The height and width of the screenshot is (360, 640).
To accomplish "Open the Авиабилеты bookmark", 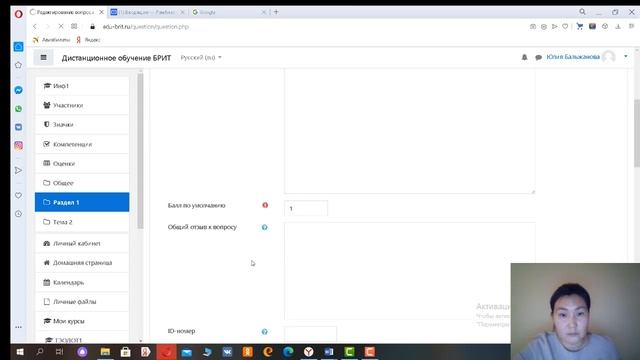I will [x=51, y=40].
